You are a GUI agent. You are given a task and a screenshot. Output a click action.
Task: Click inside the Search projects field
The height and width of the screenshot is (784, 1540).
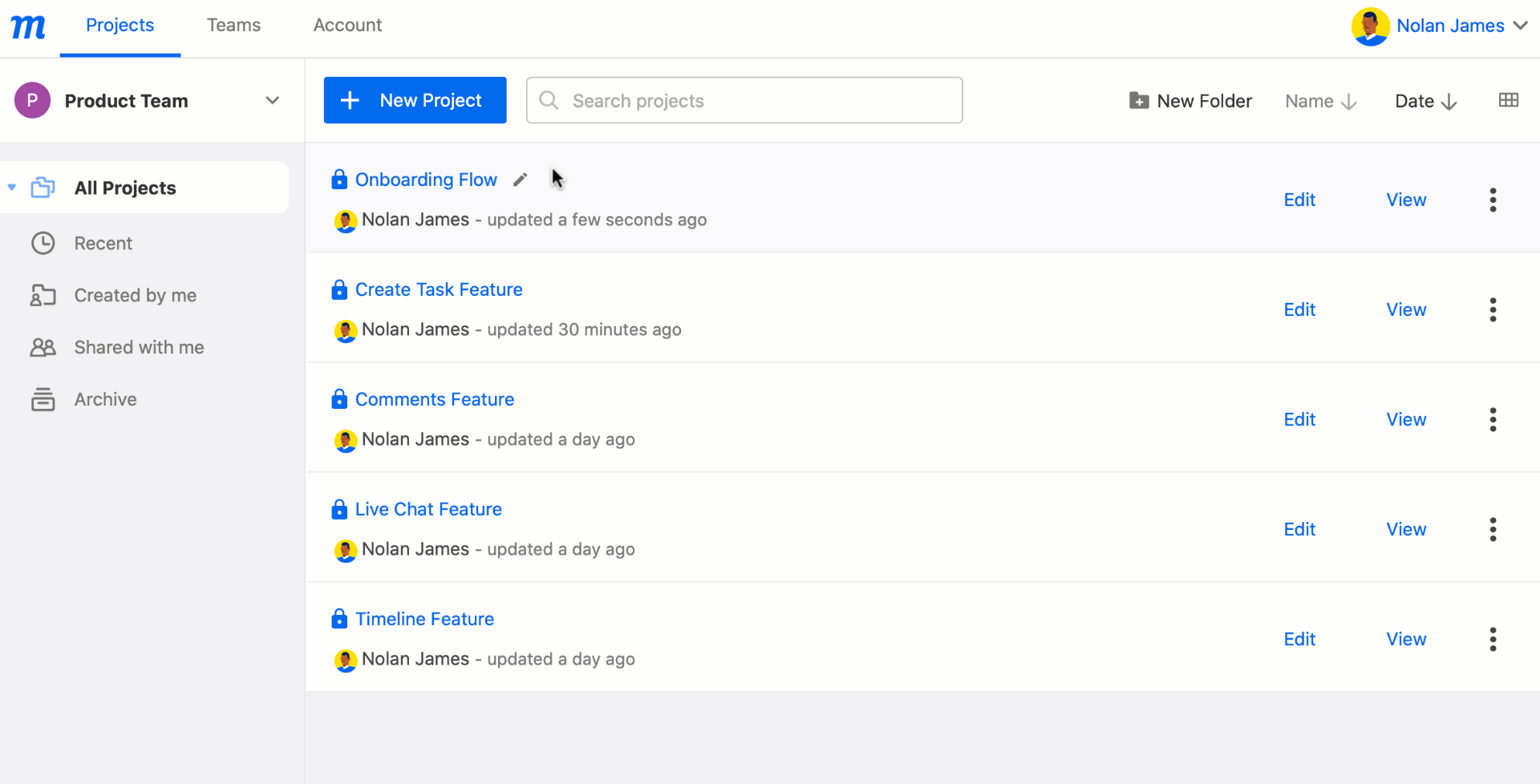tap(744, 99)
